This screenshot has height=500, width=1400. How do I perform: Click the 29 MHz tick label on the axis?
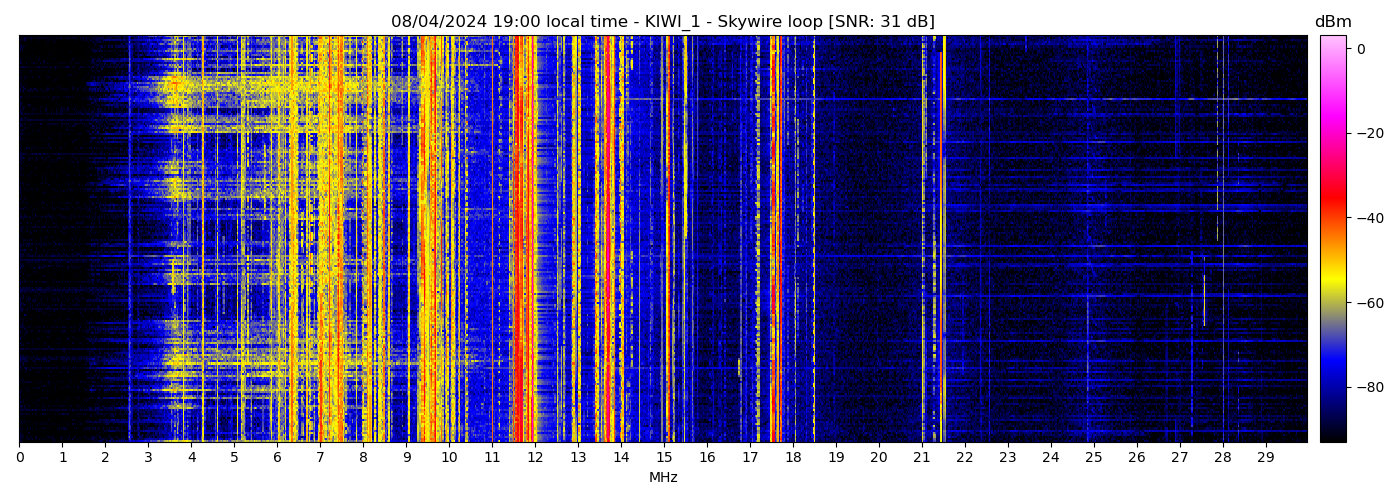click(1265, 458)
